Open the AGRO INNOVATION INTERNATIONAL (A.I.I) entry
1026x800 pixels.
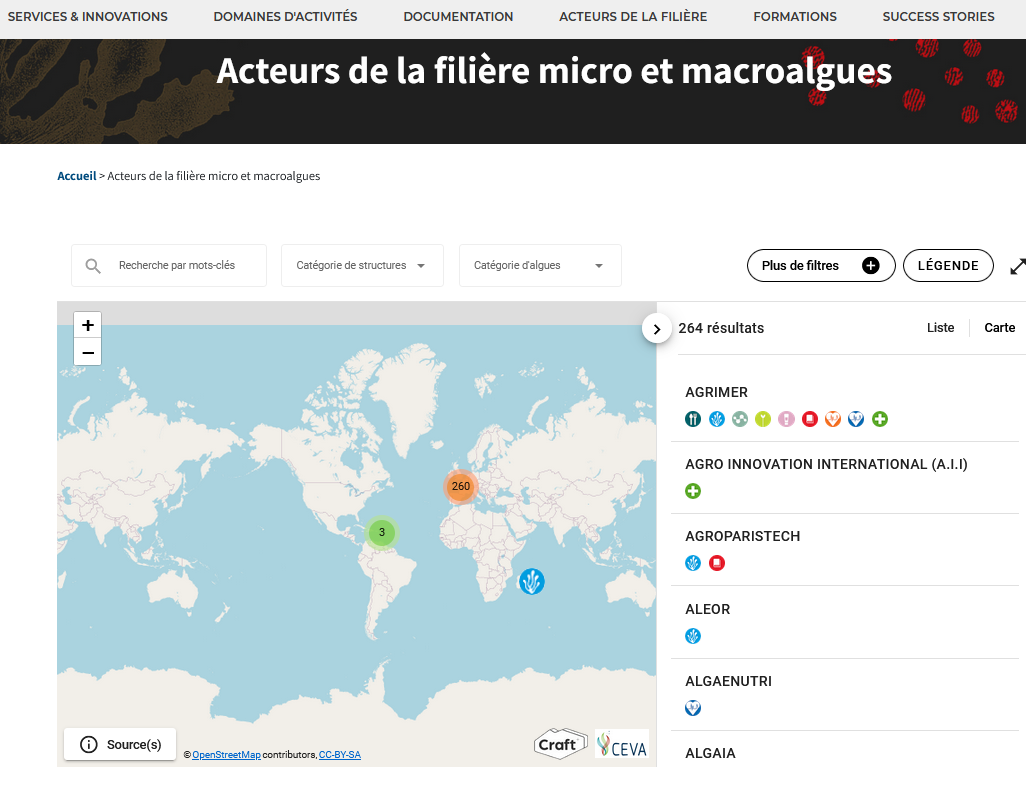point(826,464)
